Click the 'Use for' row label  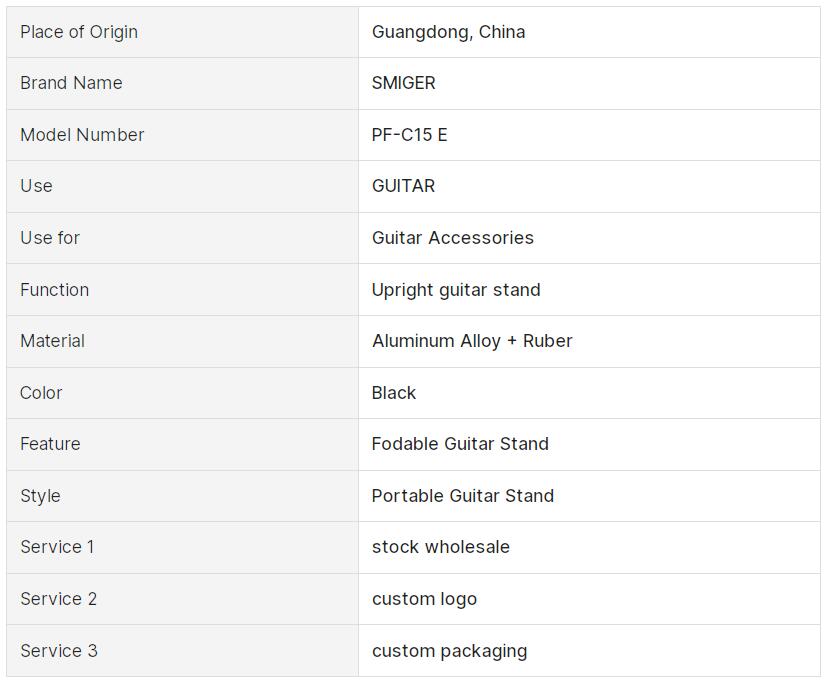(50, 238)
